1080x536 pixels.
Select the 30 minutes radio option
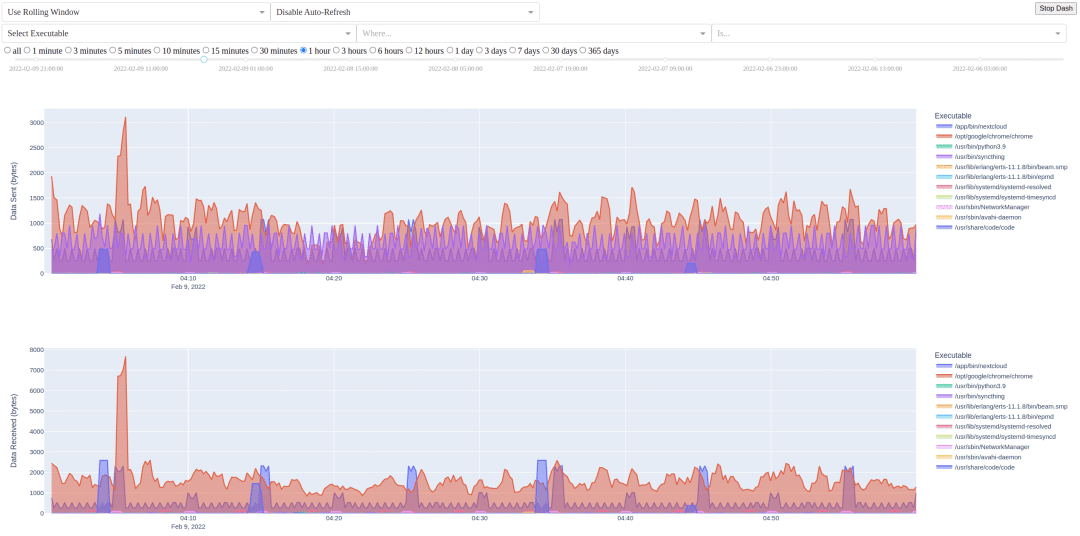tap(255, 50)
